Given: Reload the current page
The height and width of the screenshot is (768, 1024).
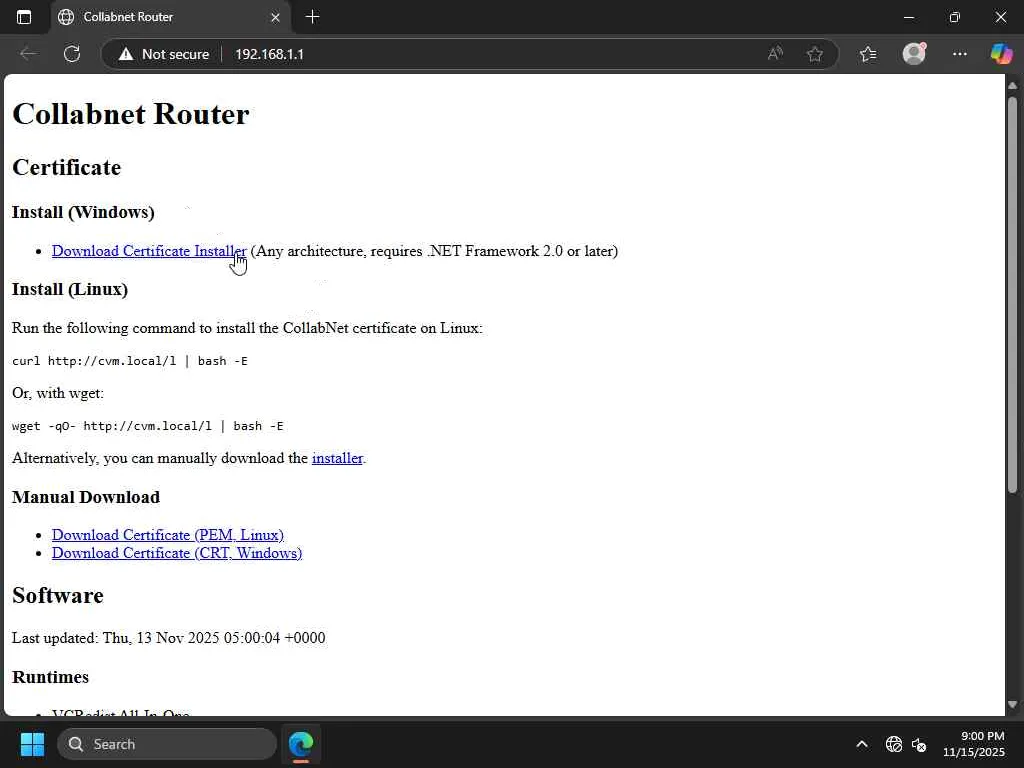Looking at the screenshot, I should click(x=72, y=54).
